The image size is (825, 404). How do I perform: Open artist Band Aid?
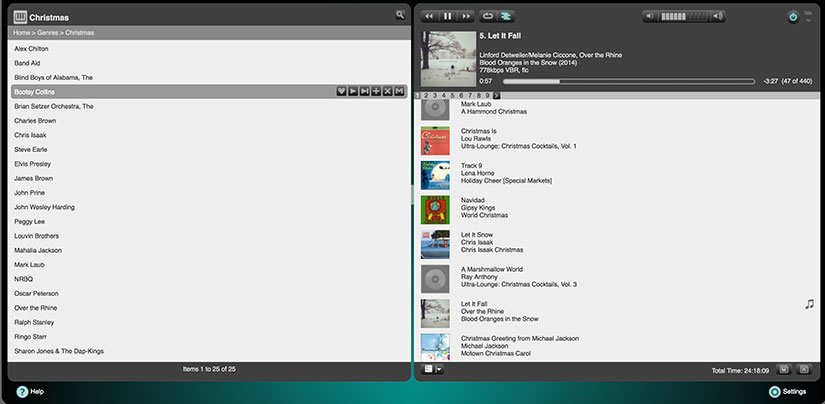point(27,63)
